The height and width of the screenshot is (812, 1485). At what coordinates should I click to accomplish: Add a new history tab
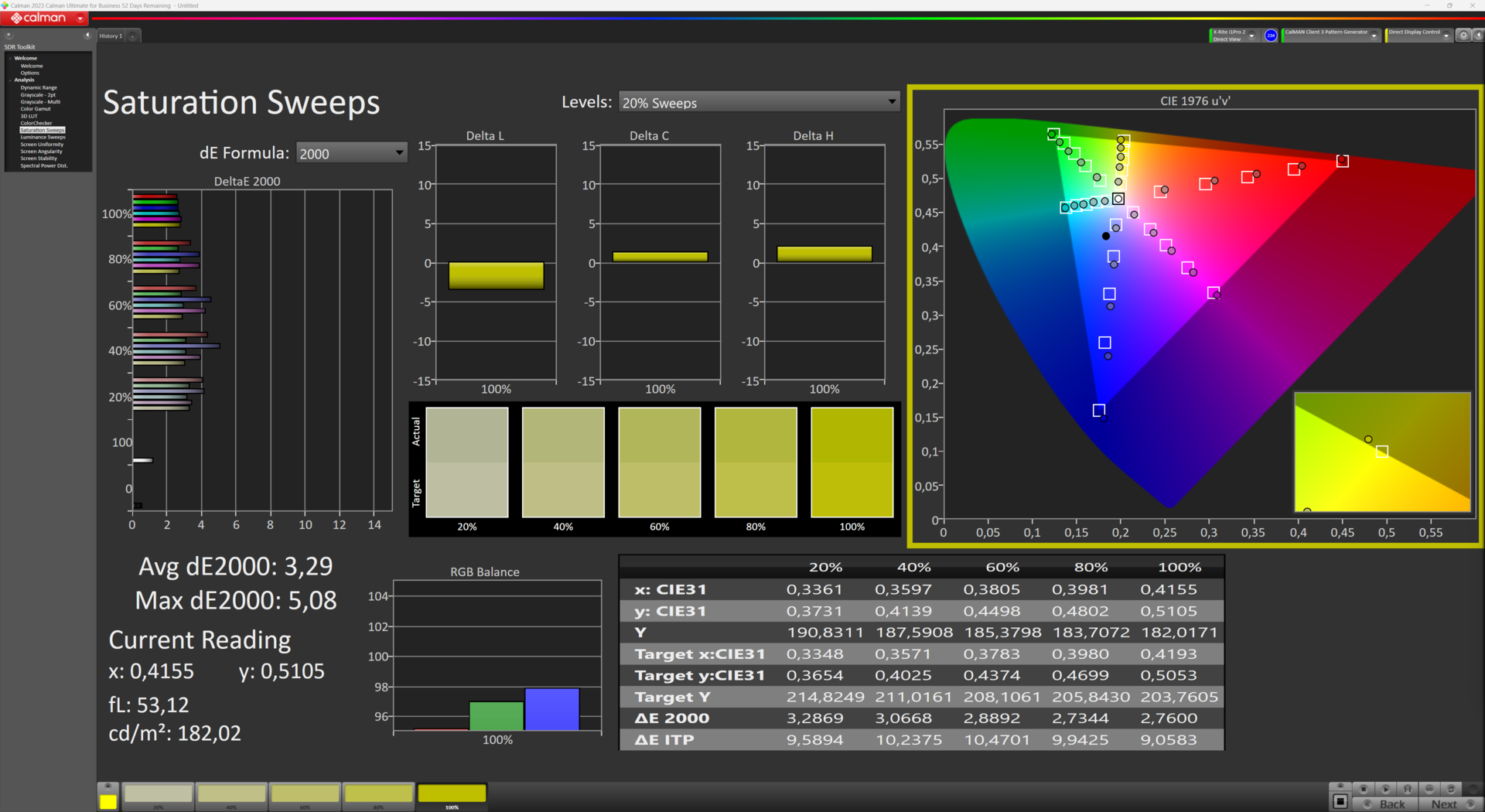click(x=133, y=36)
